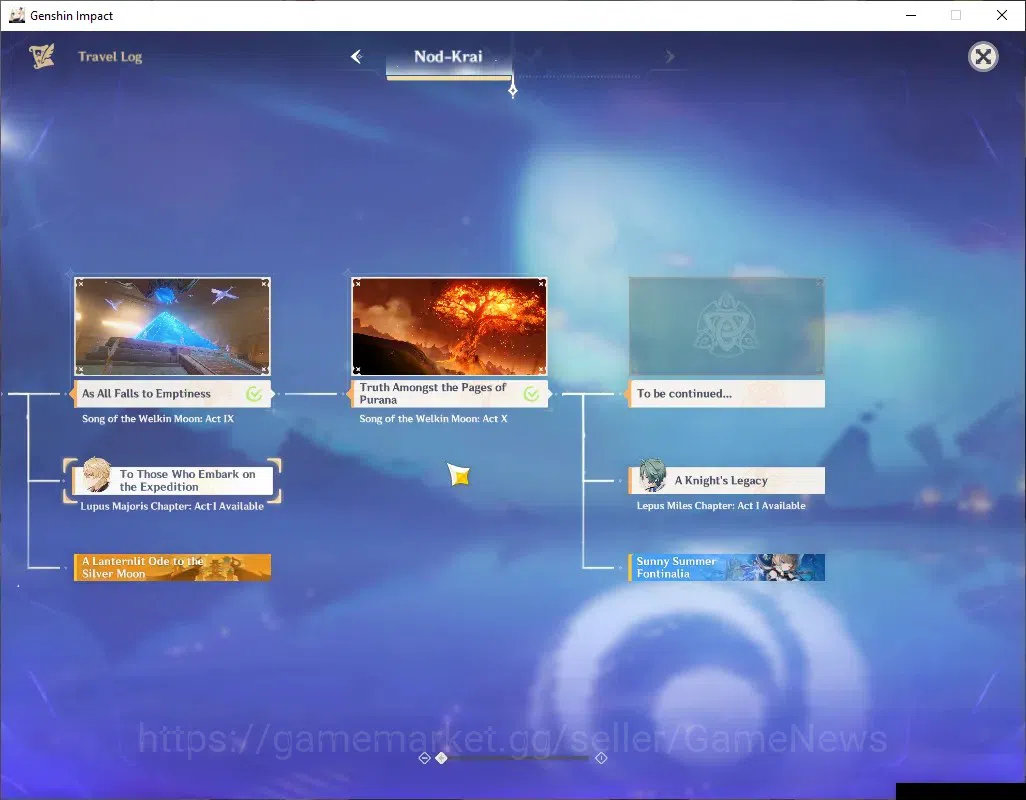1026x800 pixels.
Task: Open A Lanternlit Ode to the Silver Moon banner
Action: coord(172,567)
